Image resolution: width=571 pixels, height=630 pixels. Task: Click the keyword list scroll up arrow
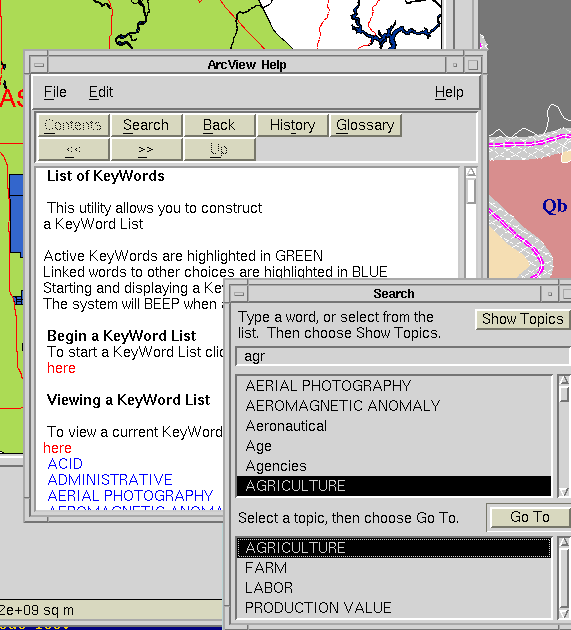pyautogui.click(x=564, y=380)
